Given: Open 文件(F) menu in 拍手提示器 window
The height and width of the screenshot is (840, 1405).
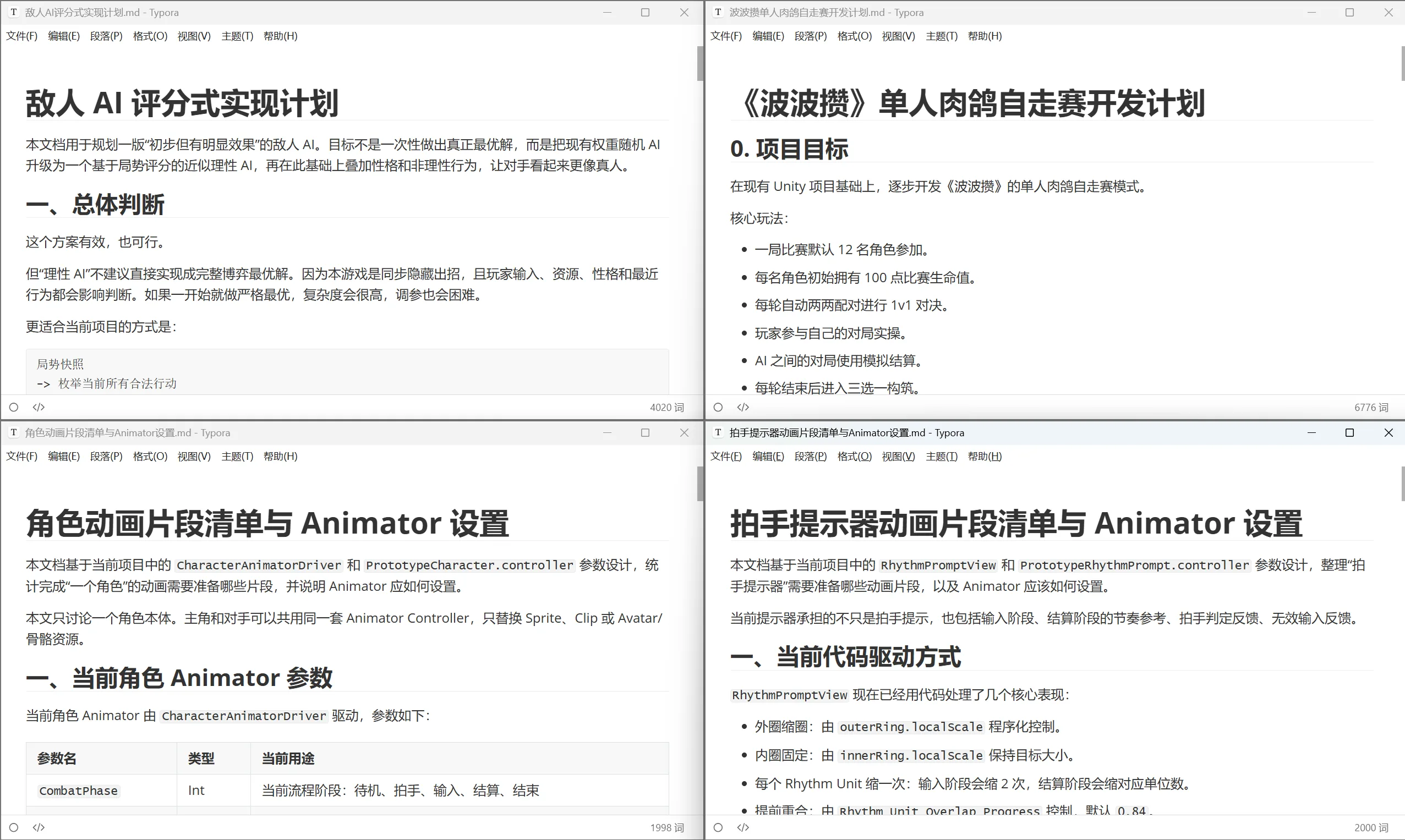Looking at the screenshot, I should [x=726, y=456].
